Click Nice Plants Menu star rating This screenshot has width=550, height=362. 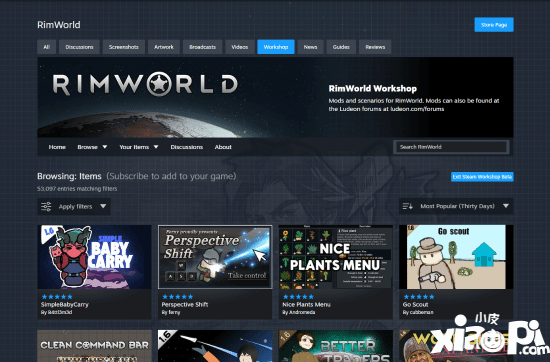pos(298,297)
